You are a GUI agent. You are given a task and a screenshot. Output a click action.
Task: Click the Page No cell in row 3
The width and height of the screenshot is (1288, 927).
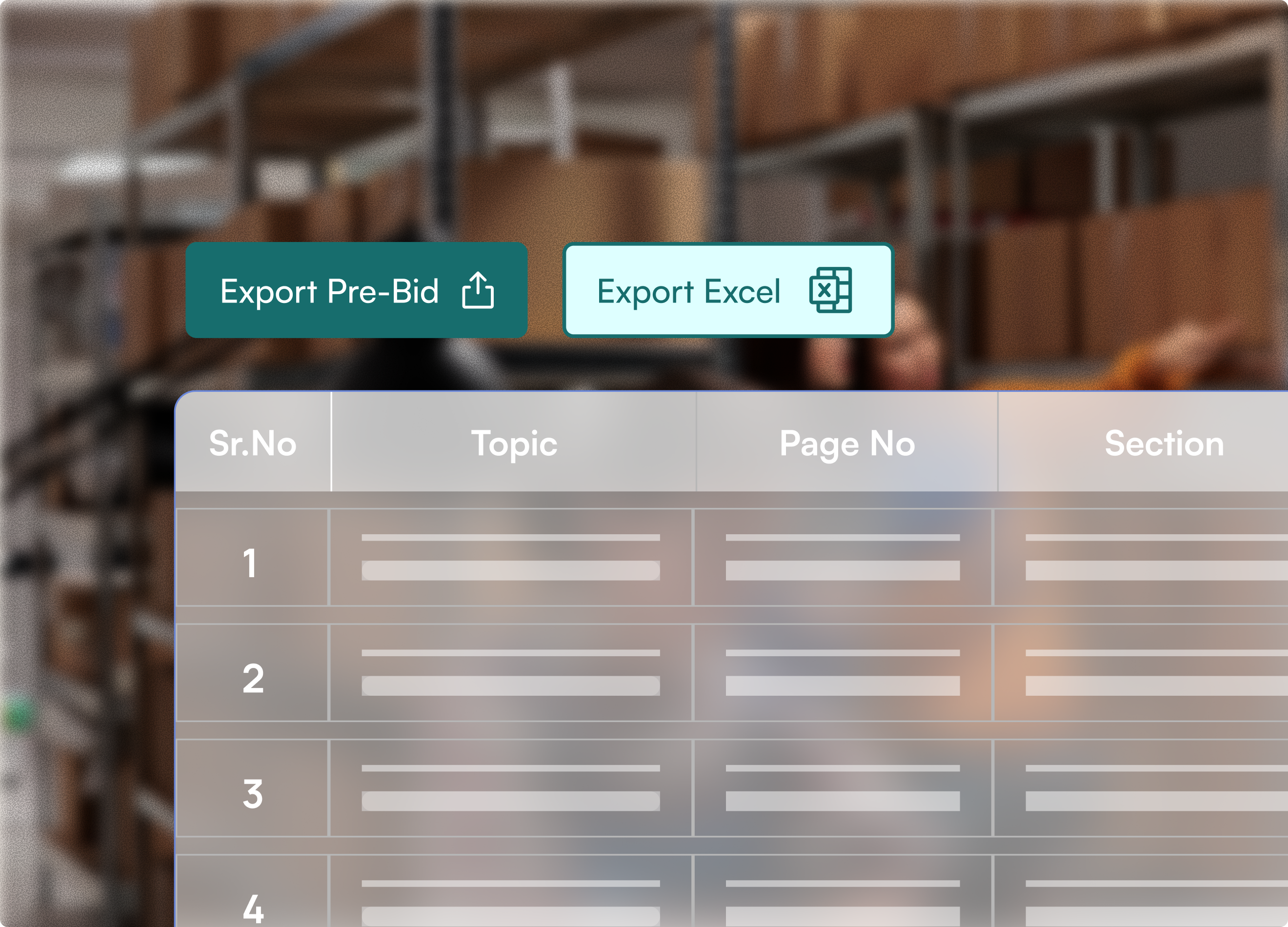pyautogui.click(x=843, y=788)
